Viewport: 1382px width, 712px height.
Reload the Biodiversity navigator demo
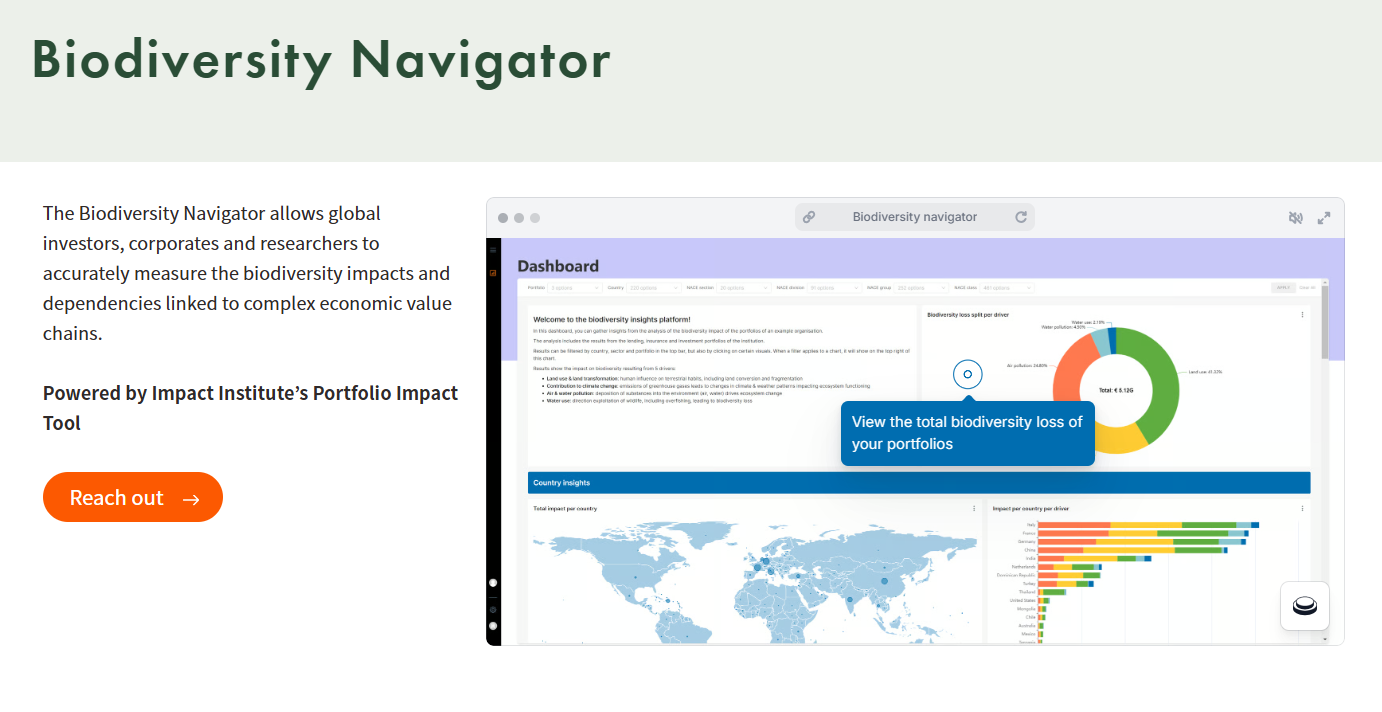(1021, 217)
